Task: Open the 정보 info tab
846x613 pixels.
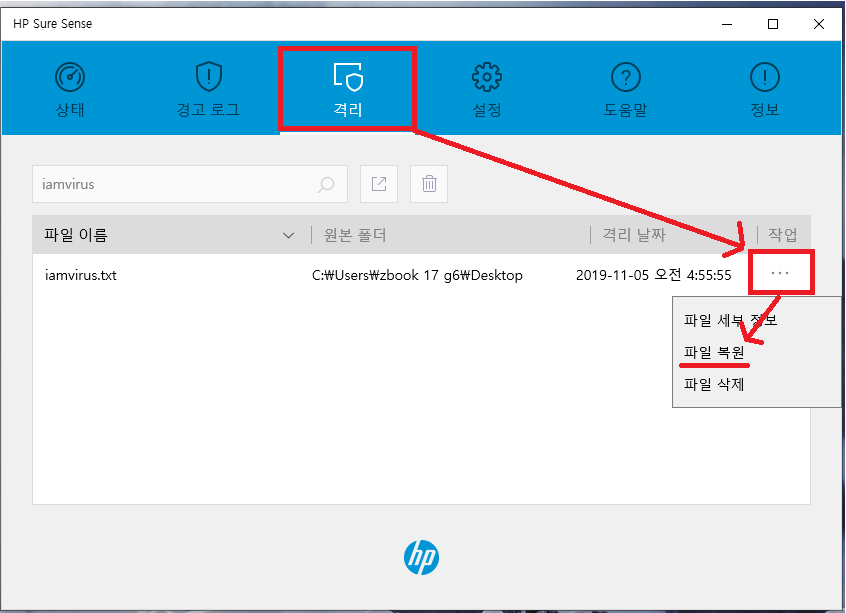Action: [x=765, y=90]
